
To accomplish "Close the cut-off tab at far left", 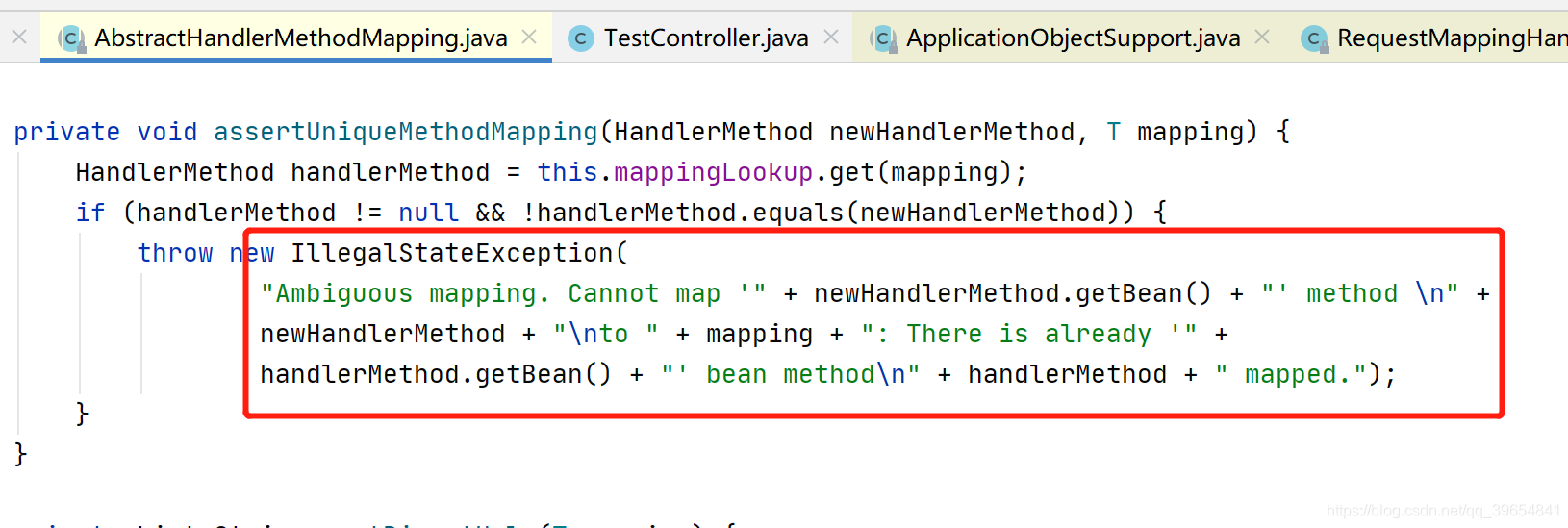I will pyautogui.click(x=19, y=38).
